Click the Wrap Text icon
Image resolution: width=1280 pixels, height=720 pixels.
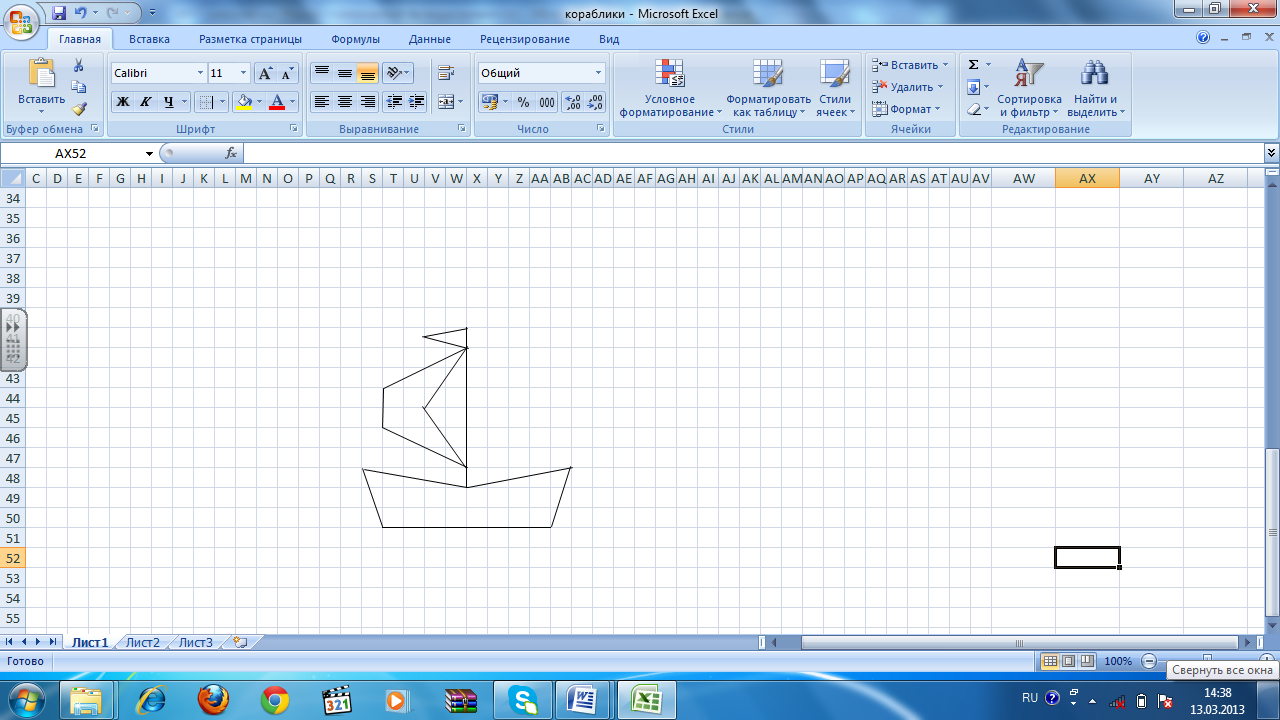(x=446, y=73)
